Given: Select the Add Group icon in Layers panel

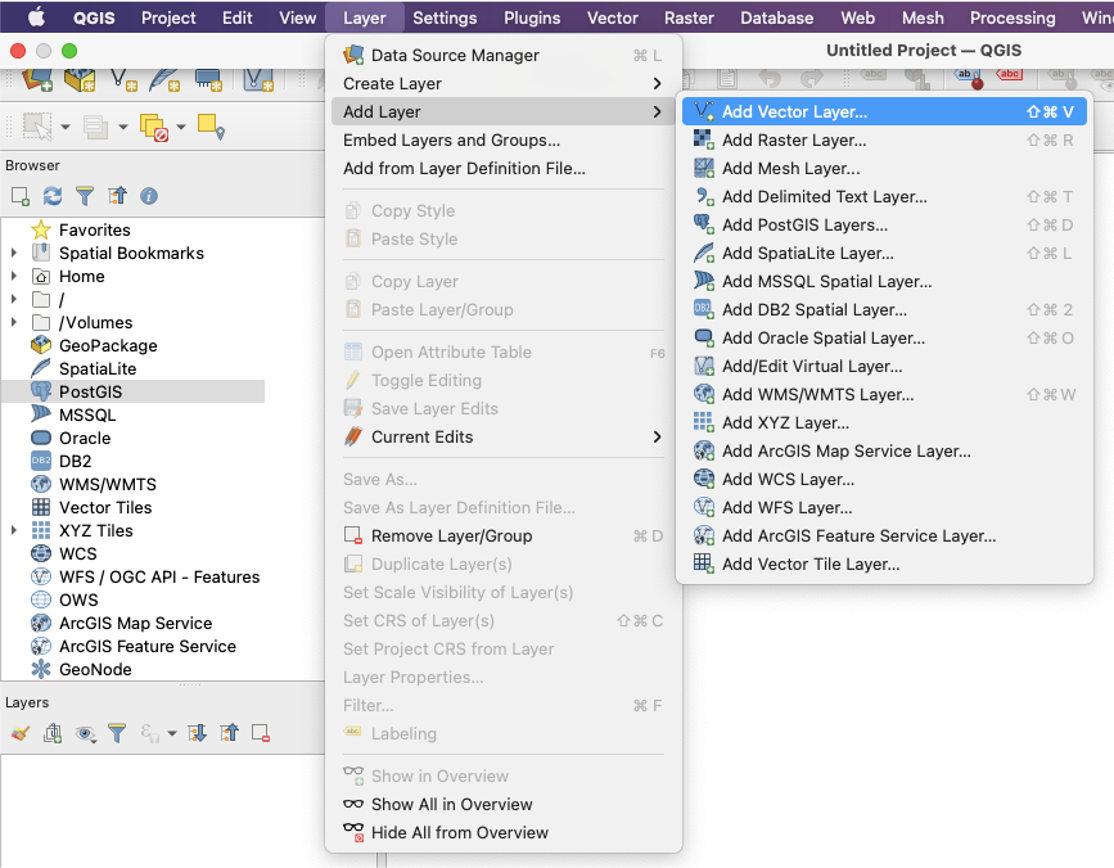Looking at the screenshot, I should pyautogui.click(x=52, y=734).
